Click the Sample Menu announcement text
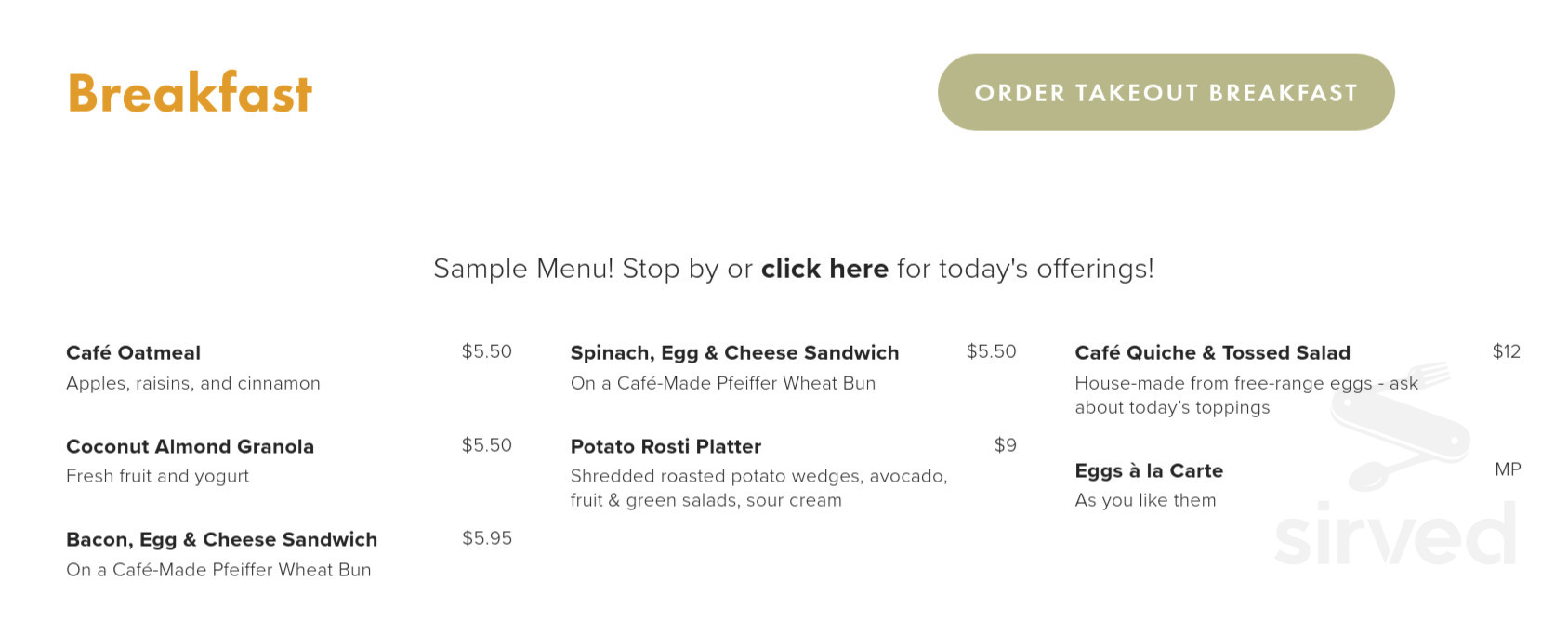 click(792, 269)
